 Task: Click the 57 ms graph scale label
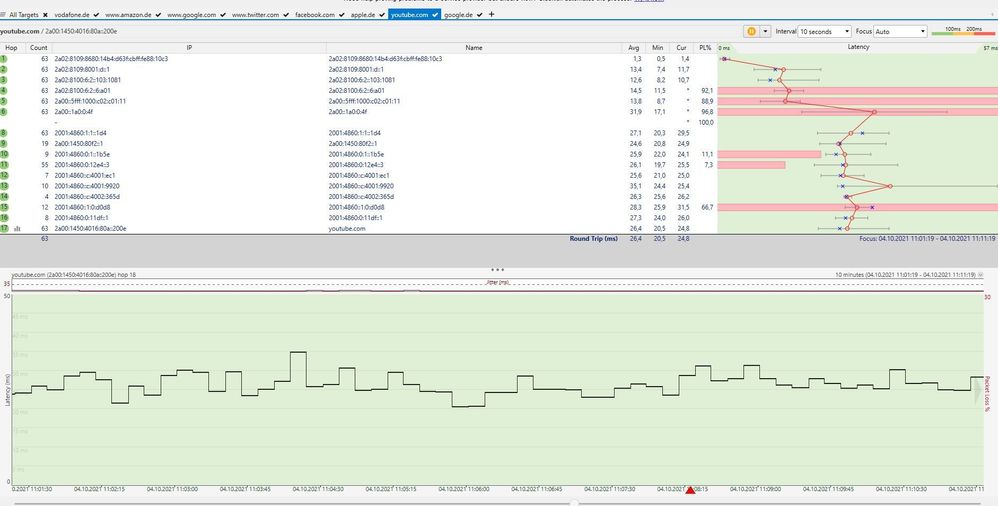[990, 48]
